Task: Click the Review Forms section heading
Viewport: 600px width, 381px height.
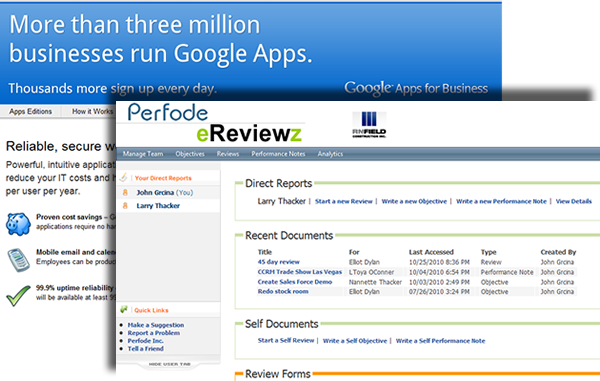Action: pos(278,374)
